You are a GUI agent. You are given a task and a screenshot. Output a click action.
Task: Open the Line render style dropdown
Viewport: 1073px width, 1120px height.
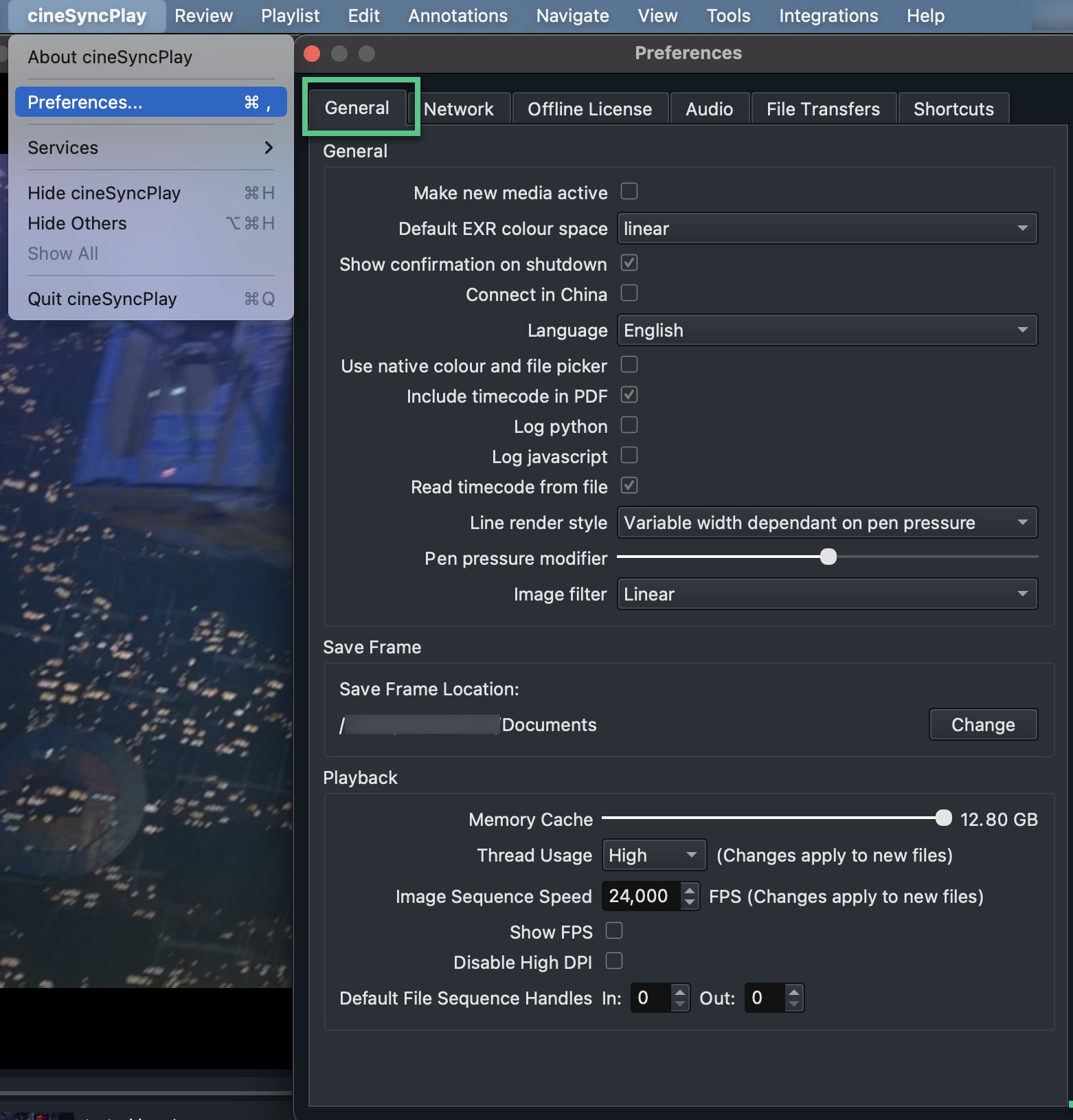(x=827, y=522)
